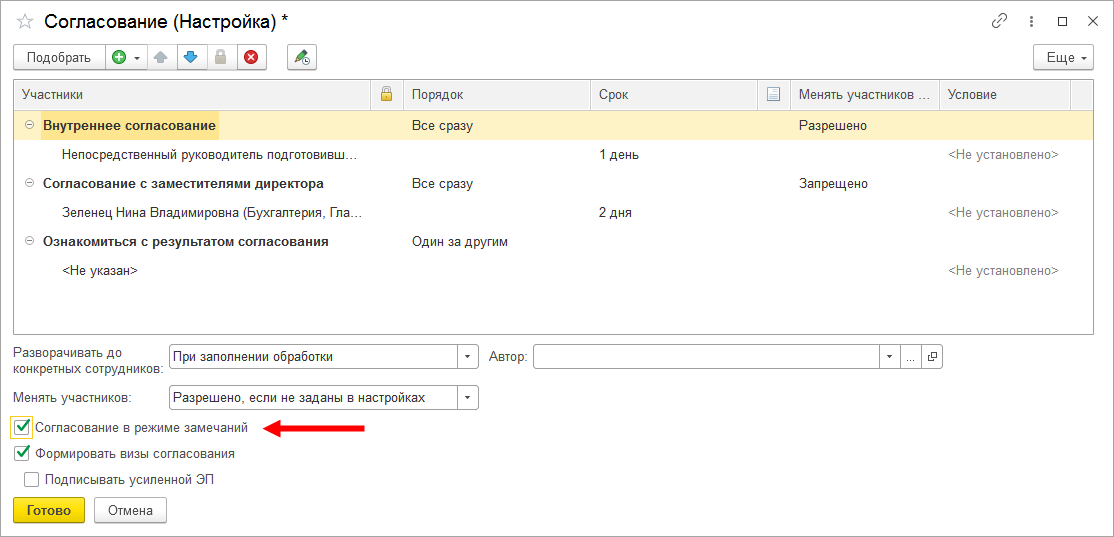Move selected row down with blue arrow
The image size is (1114, 537).
191,58
